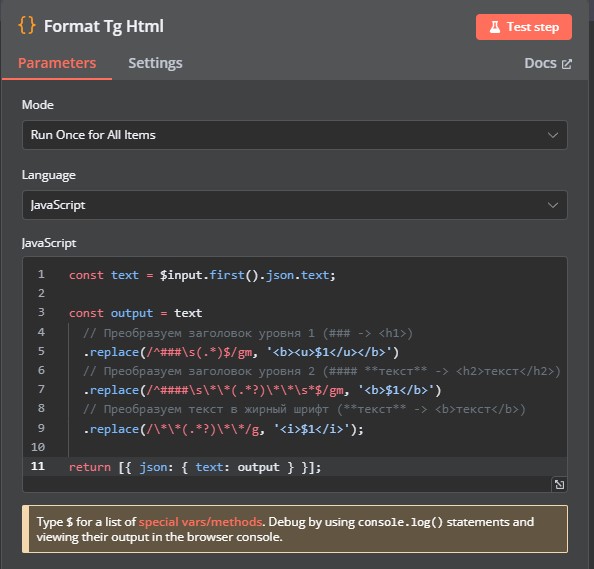Viewport: 594px width, 569px height.
Task: Click the expand code editor icon
Action: (559, 485)
